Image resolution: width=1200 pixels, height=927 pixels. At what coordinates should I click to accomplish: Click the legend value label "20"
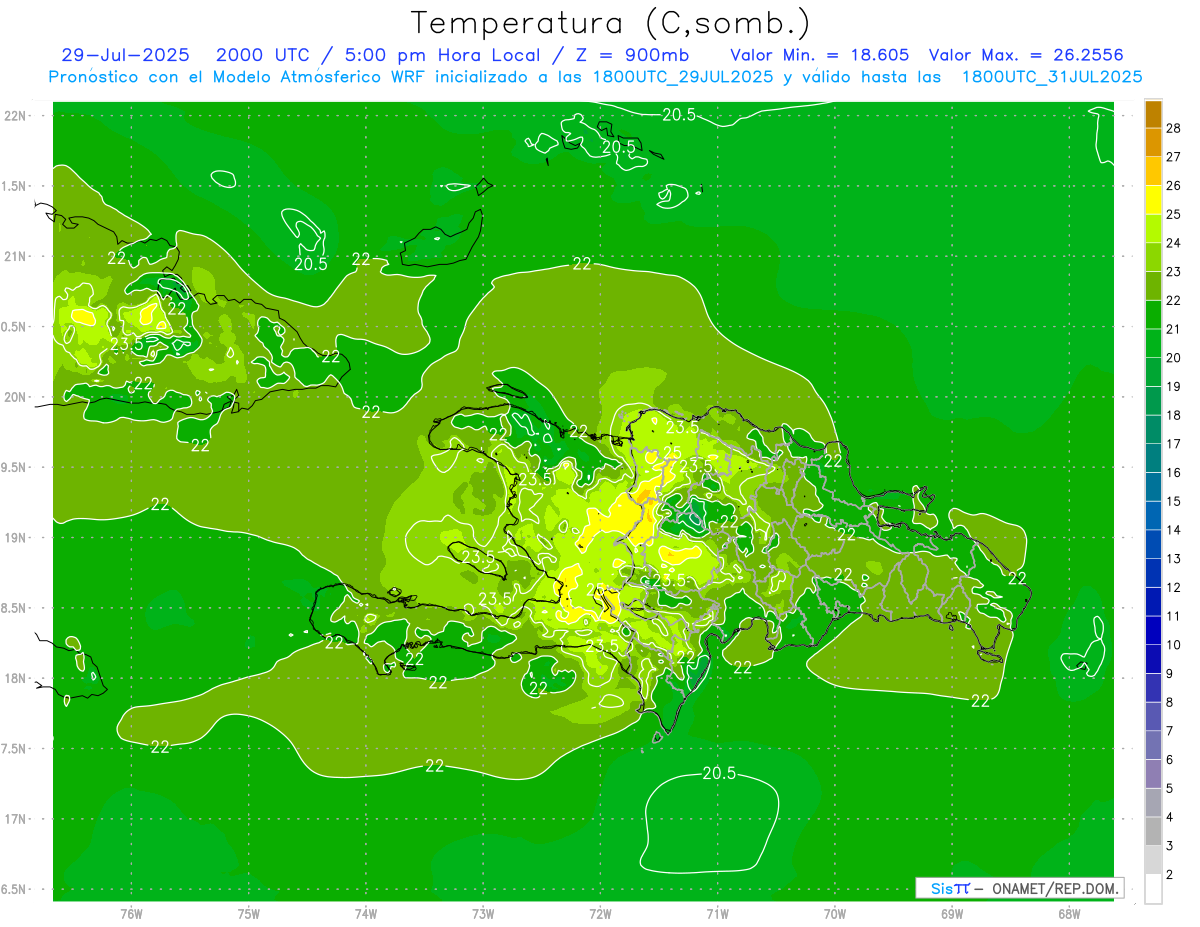1174,358
